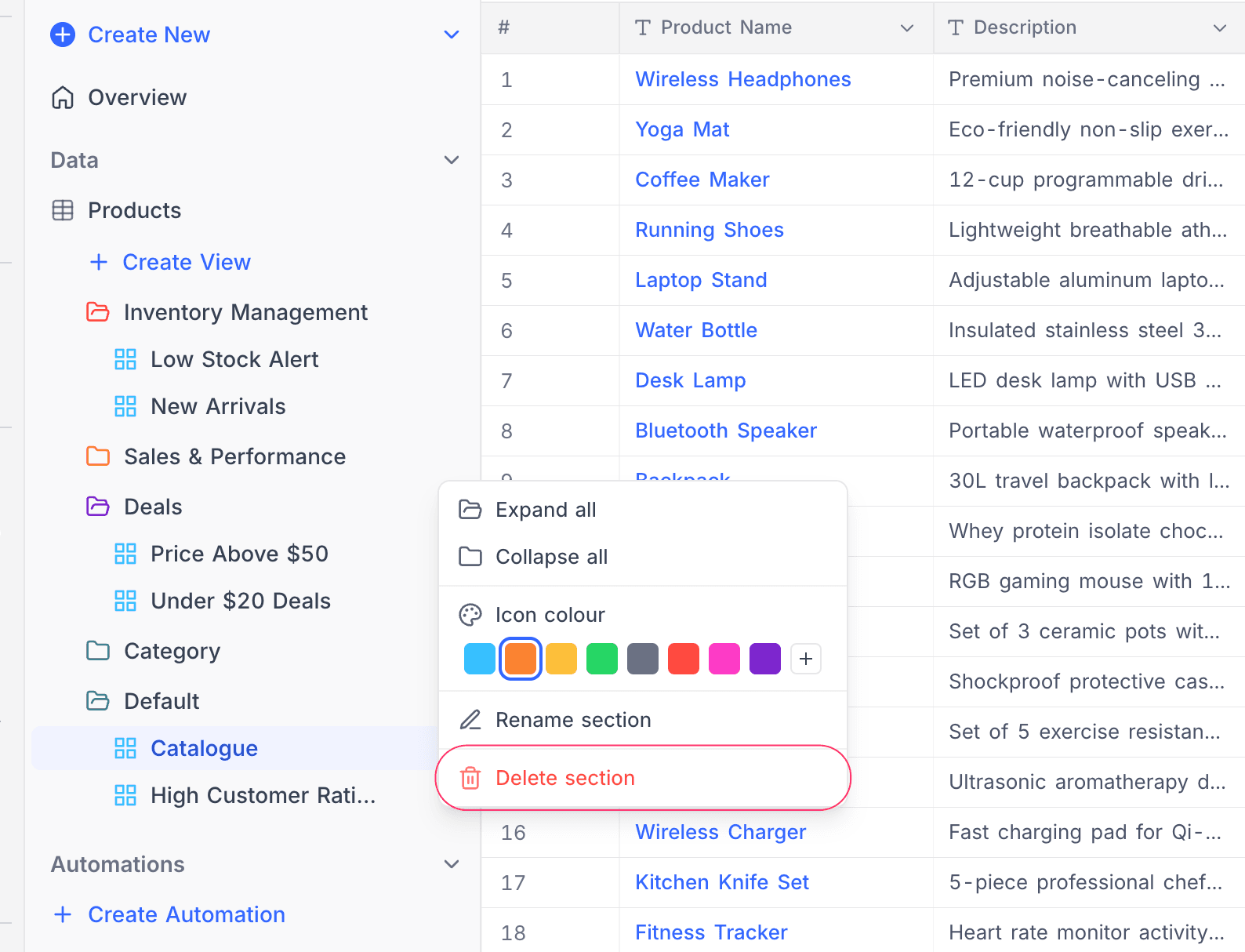Click the pencil icon beside Rename section
The image size is (1245, 952).
[470, 720]
